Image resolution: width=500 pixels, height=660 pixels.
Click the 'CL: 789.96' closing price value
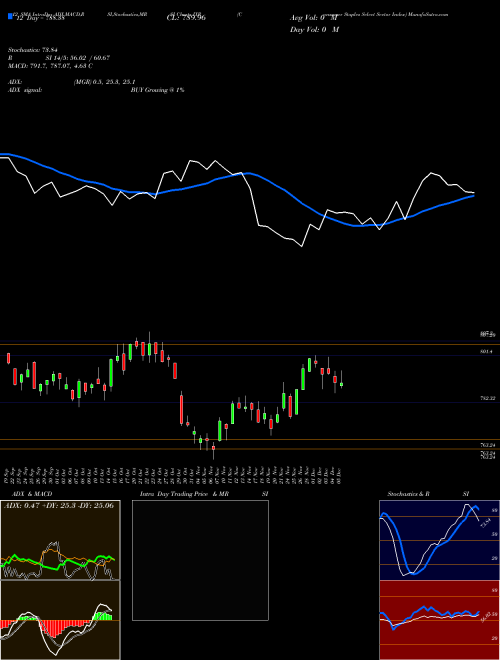(x=186, y=18)
